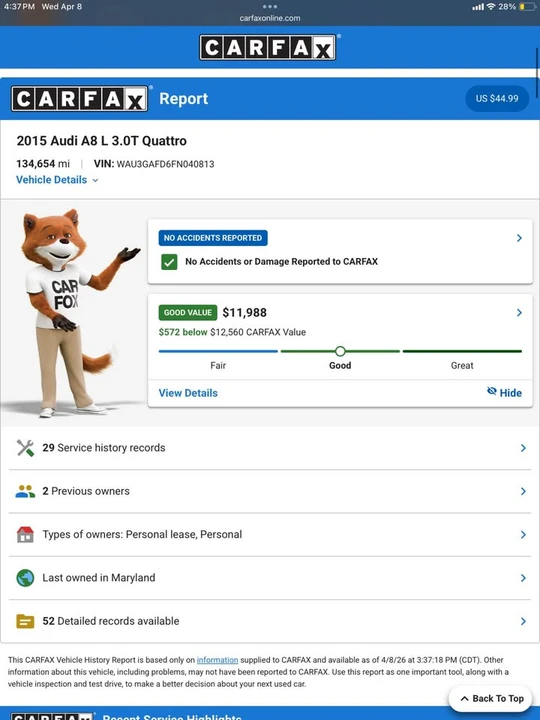This screenshot has height=720, width=540.
Task: Click the CARFAX logo in top banner
Action: point(268,47)
